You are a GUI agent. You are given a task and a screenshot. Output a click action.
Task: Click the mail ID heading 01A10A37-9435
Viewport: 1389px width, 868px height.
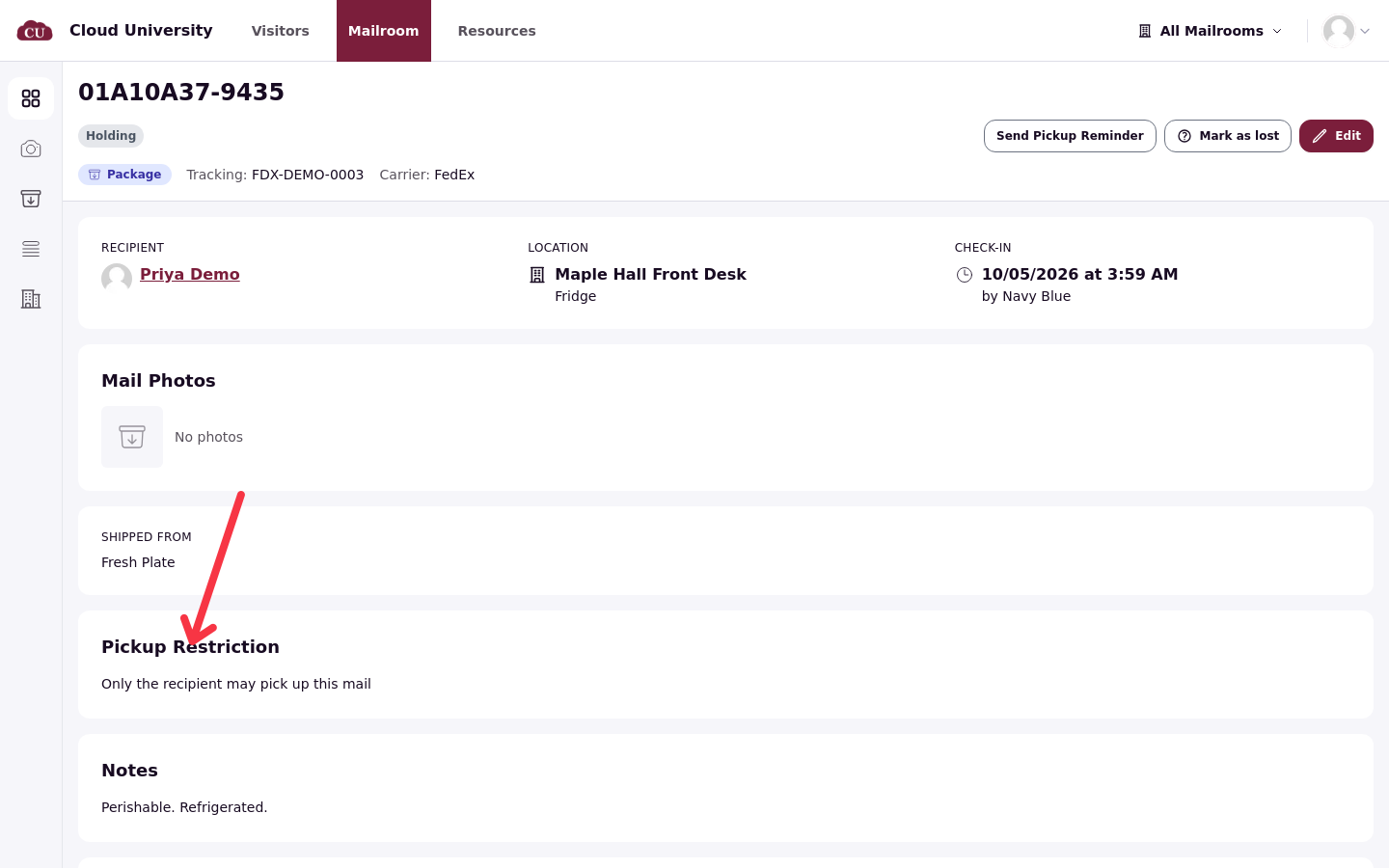pos(181,93)
